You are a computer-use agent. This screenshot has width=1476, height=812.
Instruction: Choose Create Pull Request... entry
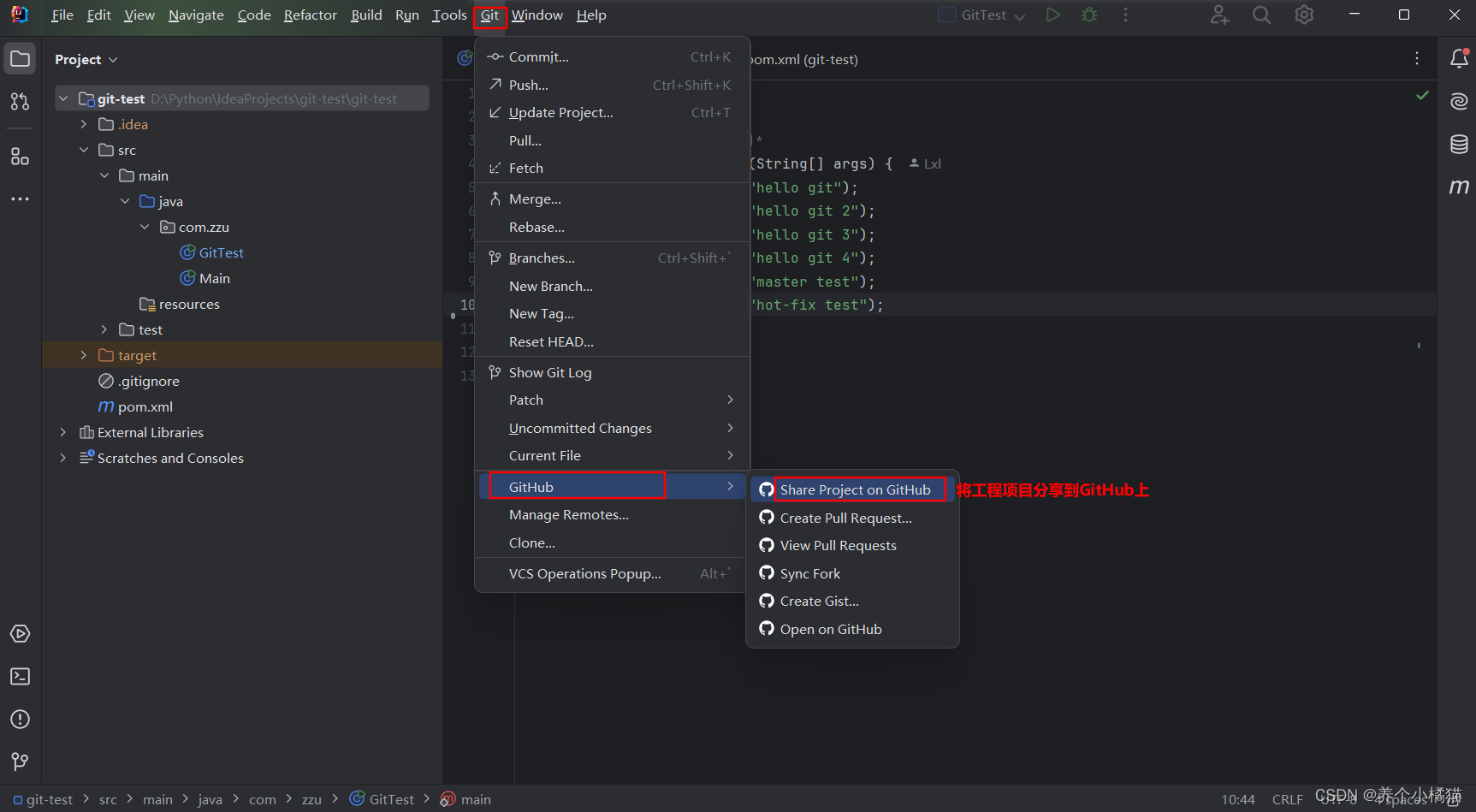click(853, 518)
